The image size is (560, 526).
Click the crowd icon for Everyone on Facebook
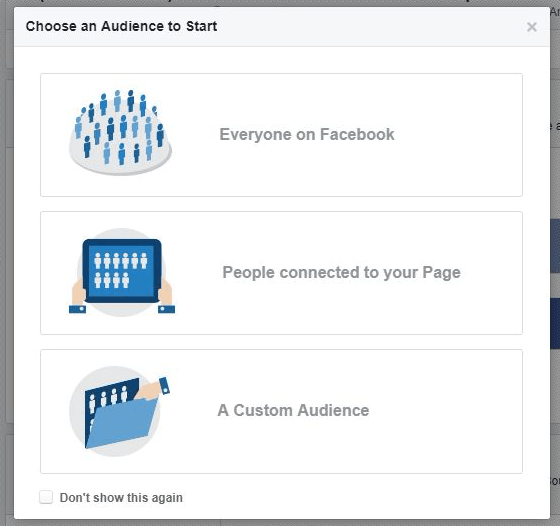(x=120, y=132)
